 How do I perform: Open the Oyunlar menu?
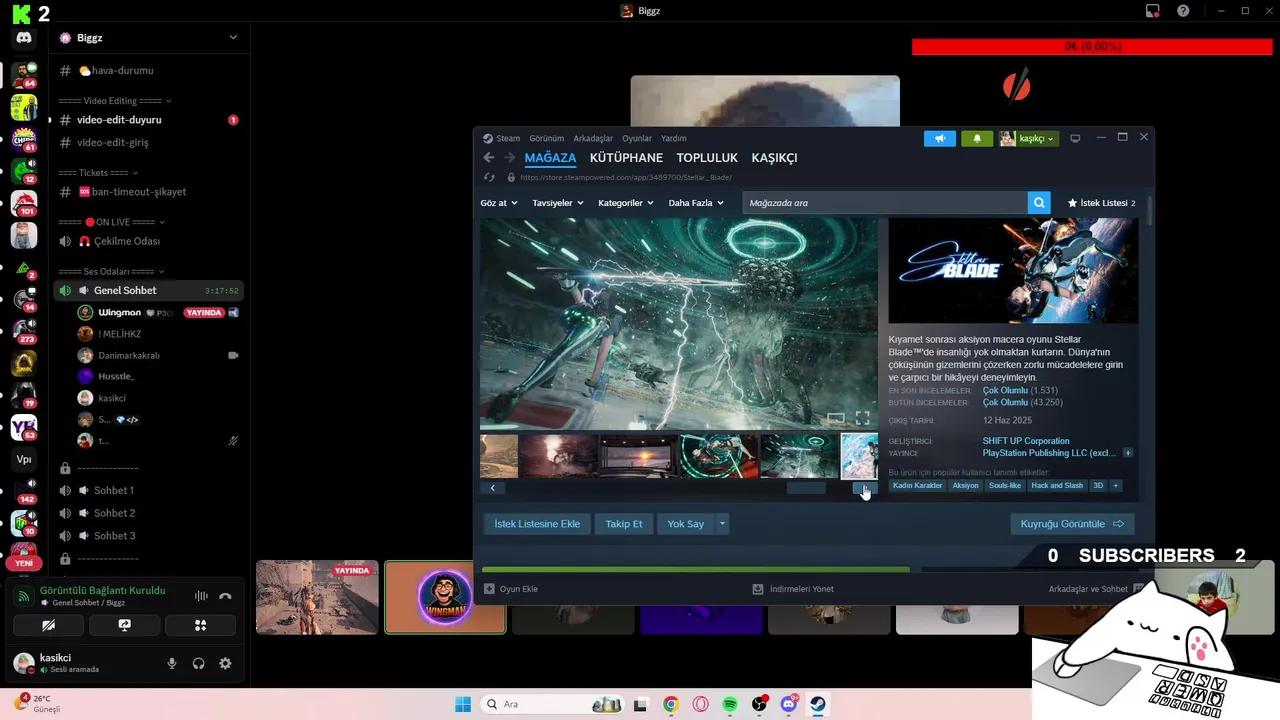pos(637,138)
